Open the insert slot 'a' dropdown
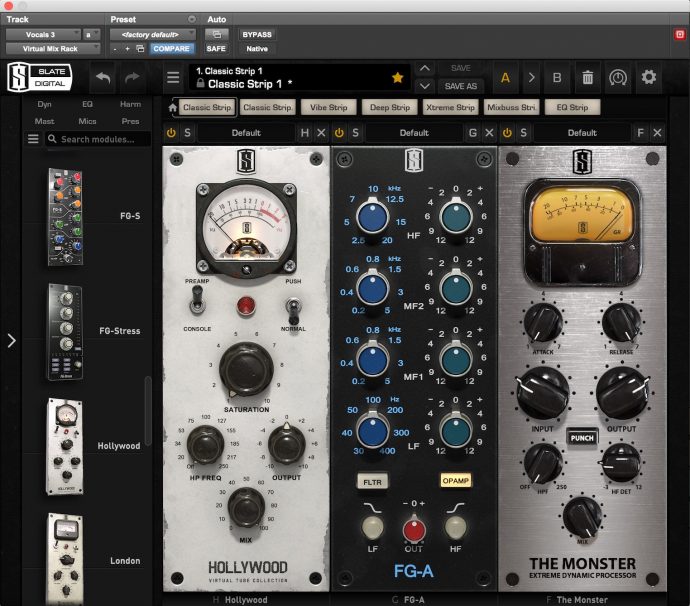The image size is (690, 606). [x=92, y=34]
